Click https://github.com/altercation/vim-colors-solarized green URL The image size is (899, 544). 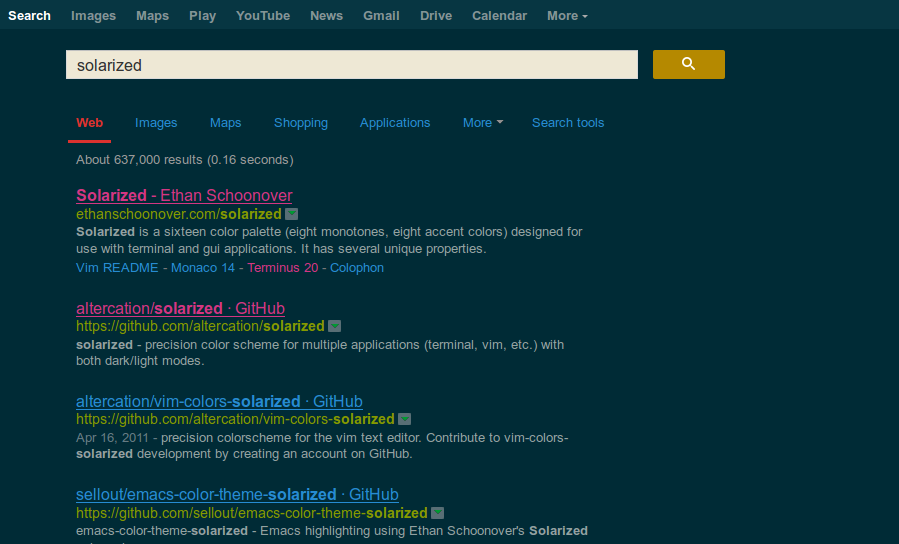236,419
